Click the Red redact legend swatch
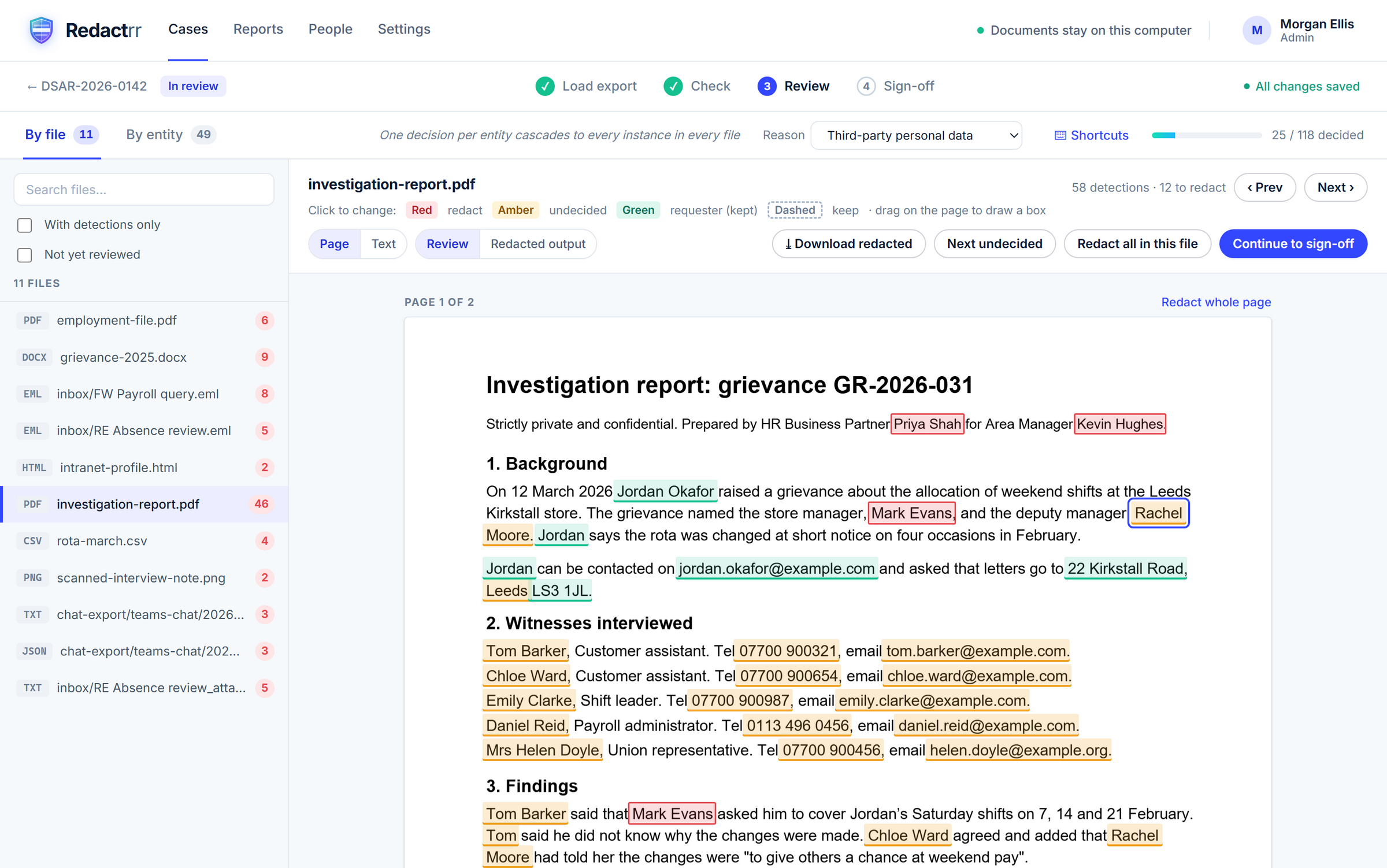 point(421,210)
